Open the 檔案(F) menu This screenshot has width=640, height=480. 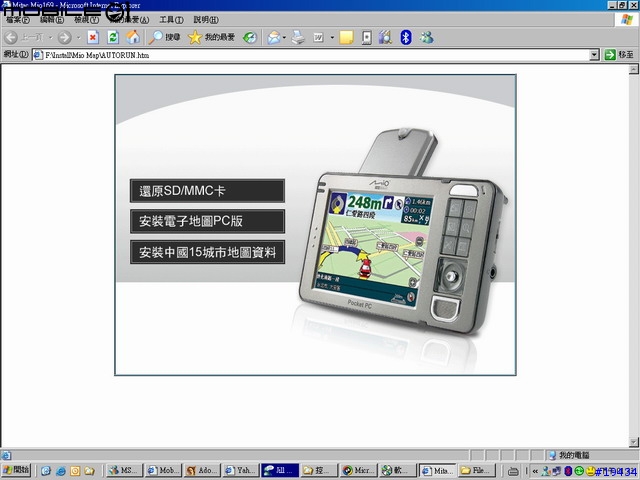(18, 20)
